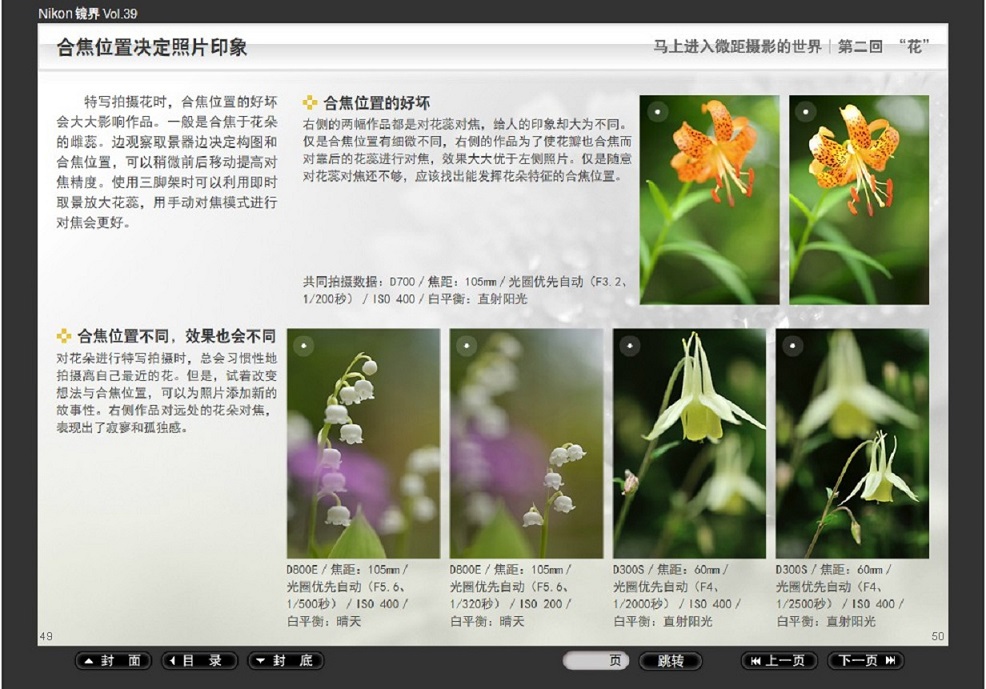This screenshot has height=689, width=986.
Task: Click the 合焦位置决定照片印象 page title
Action: pos(152,48)
